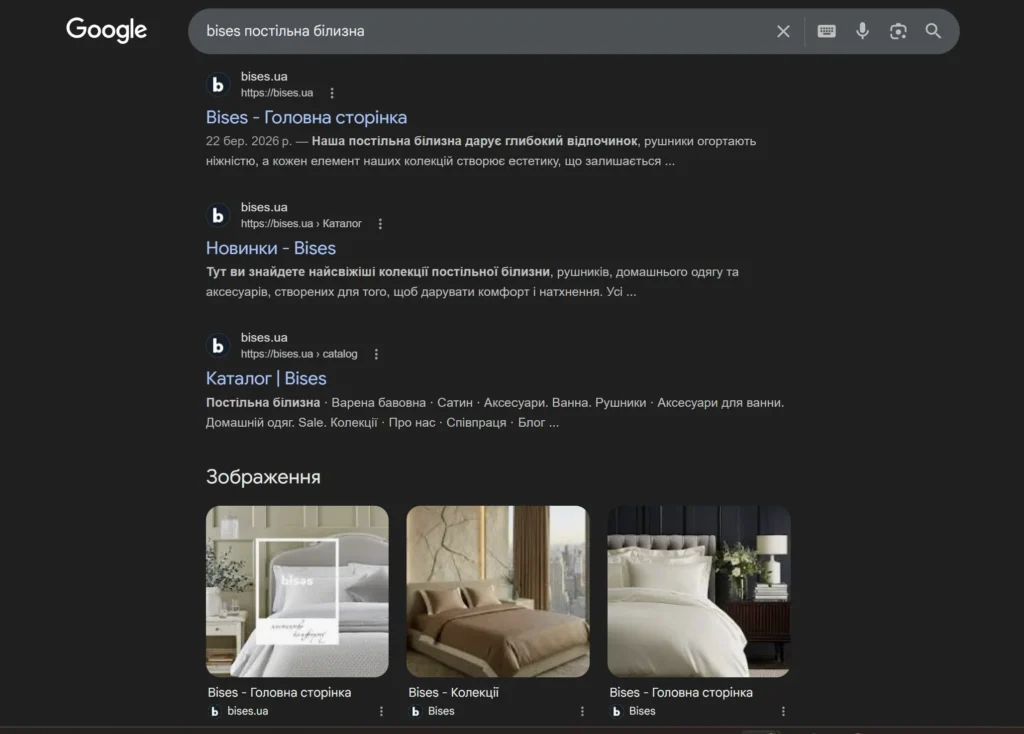This screenshot has width=1024, height=734.
Task: Click the magnifying glass search icon
Action: tap(933, 31)
